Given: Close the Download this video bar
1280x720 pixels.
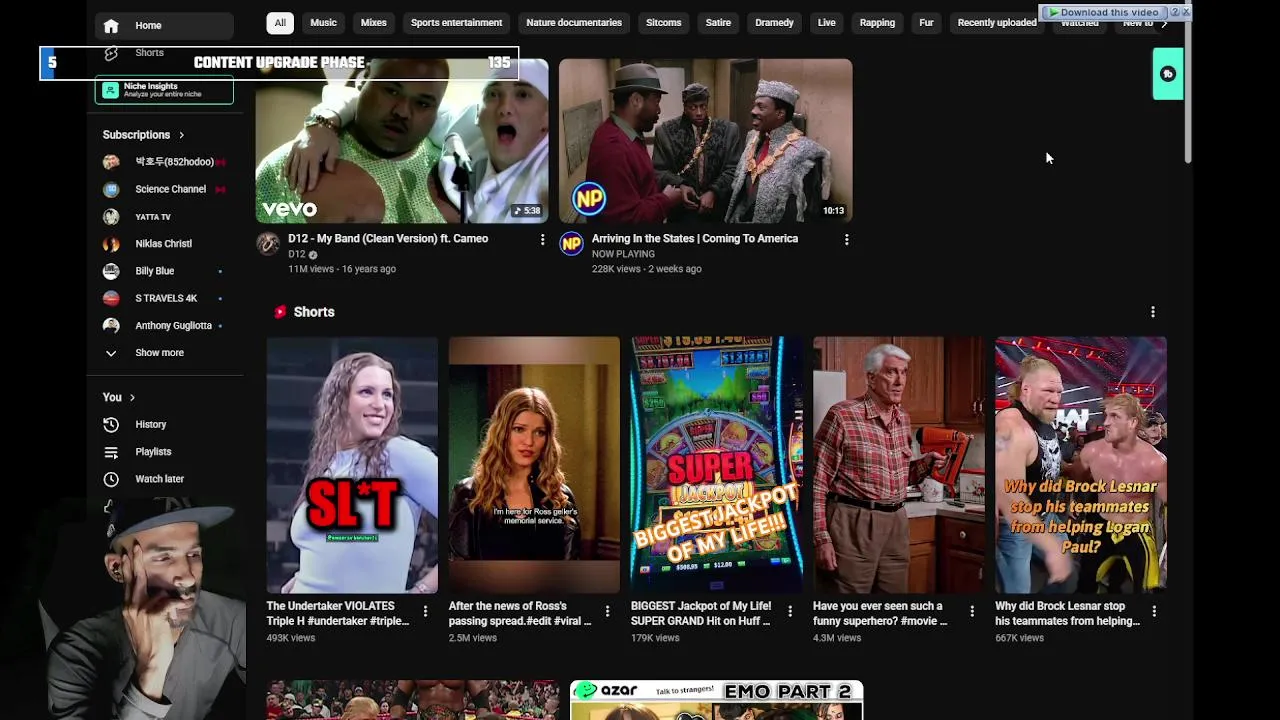Looking at the screenshot, I should click(x=1186, y=12).
